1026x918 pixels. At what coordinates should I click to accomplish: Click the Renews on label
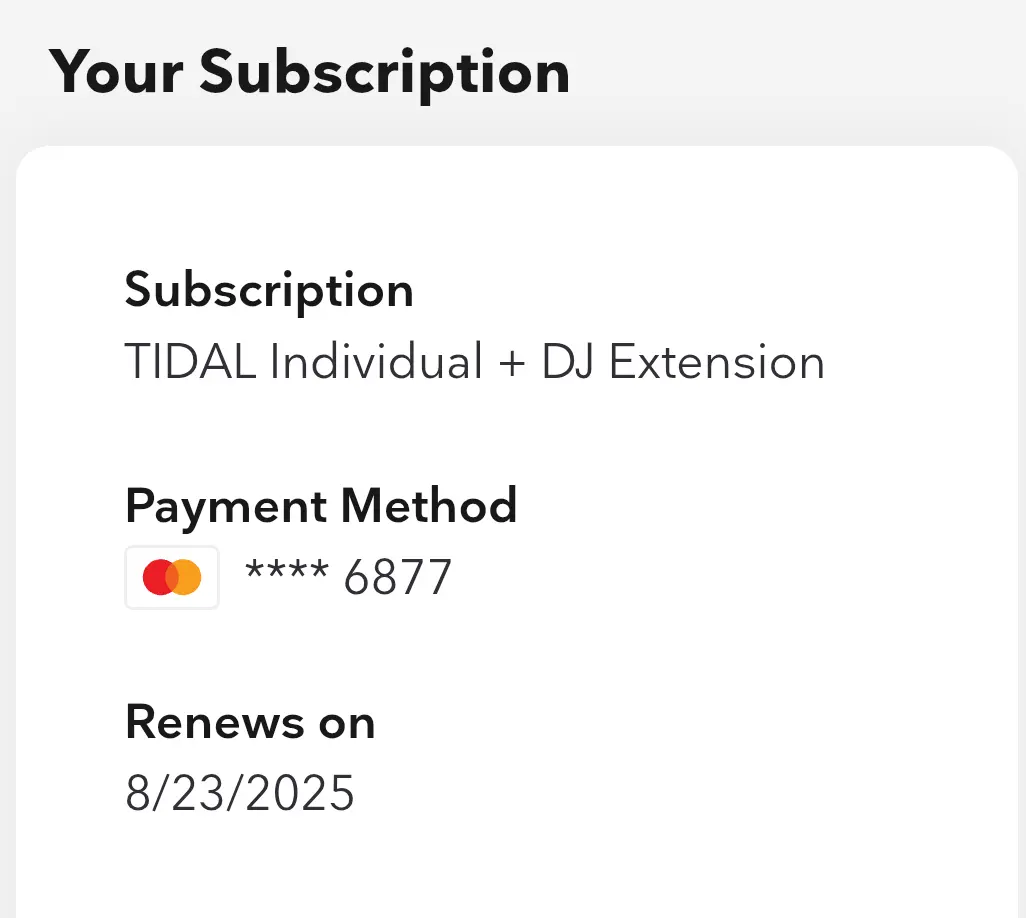250,722
